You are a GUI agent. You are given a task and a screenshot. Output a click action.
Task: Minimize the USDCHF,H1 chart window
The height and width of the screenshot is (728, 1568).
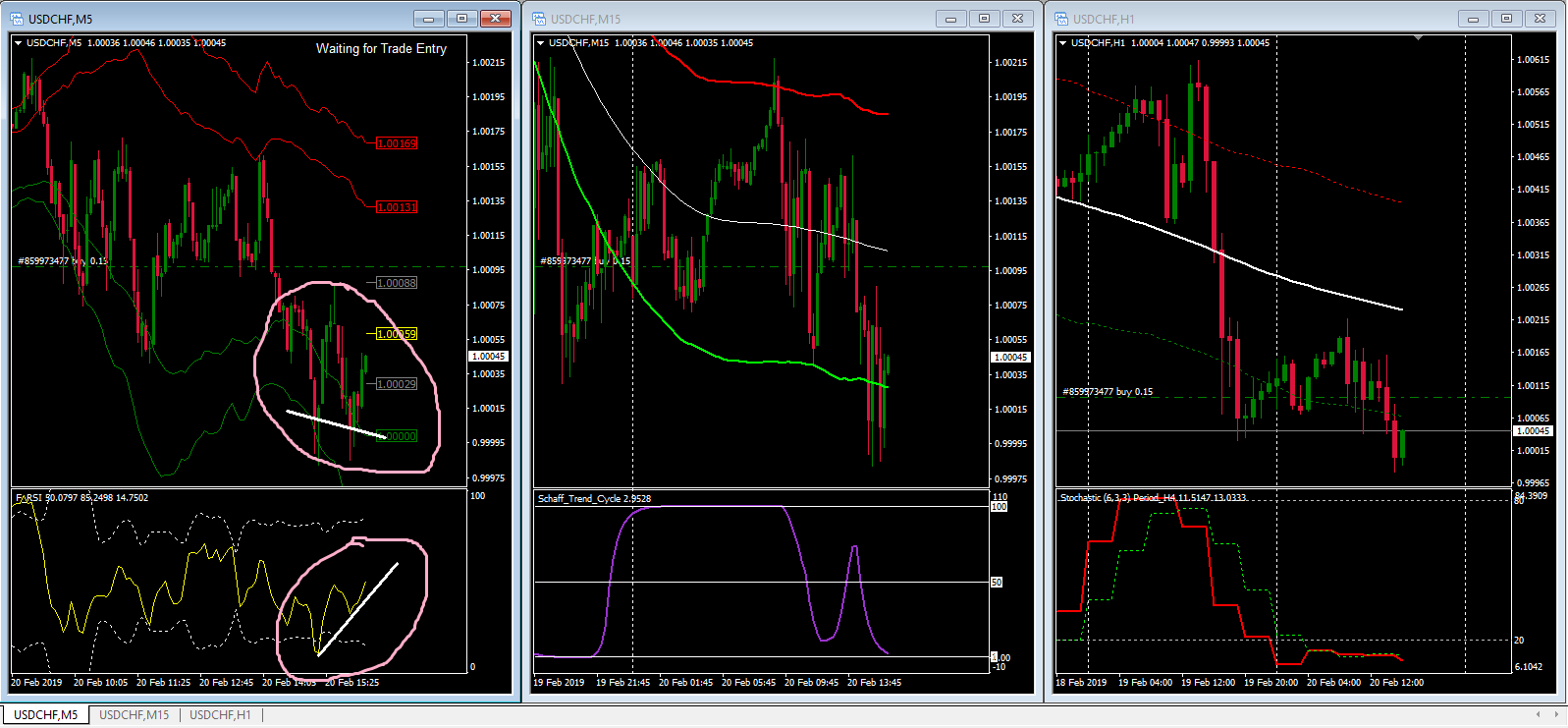pyautogui.click(x=1473, y=19)
